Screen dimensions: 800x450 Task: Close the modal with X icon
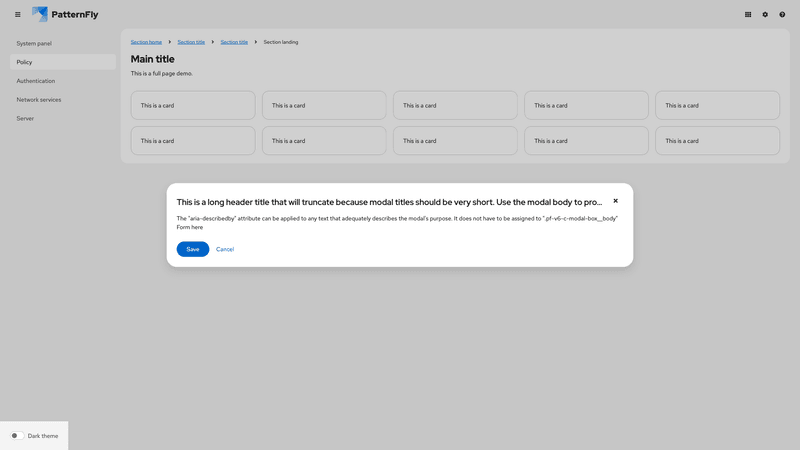[615, 201]
